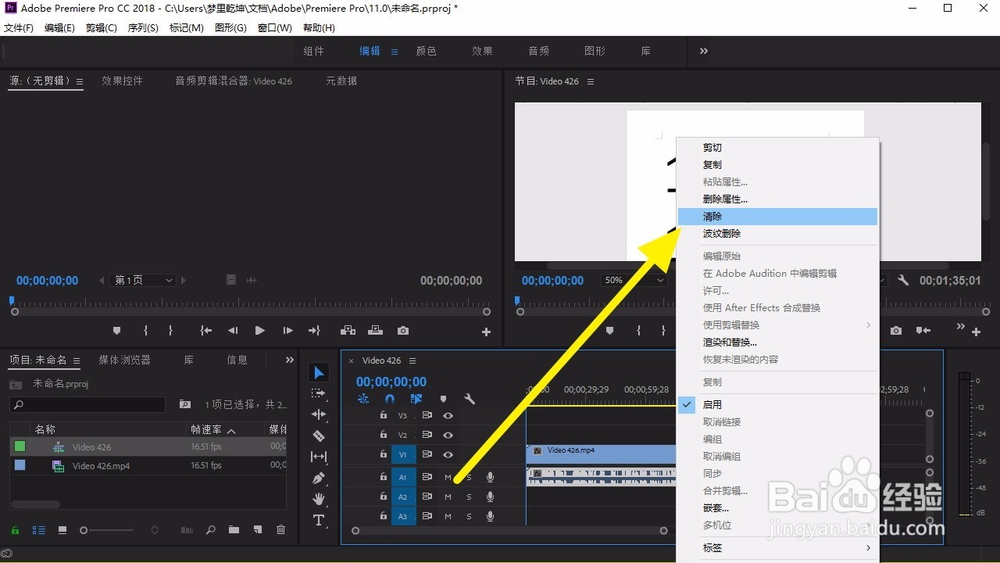
Task: Choose 波纹删除 in context menu
Action: coord(777,233)
